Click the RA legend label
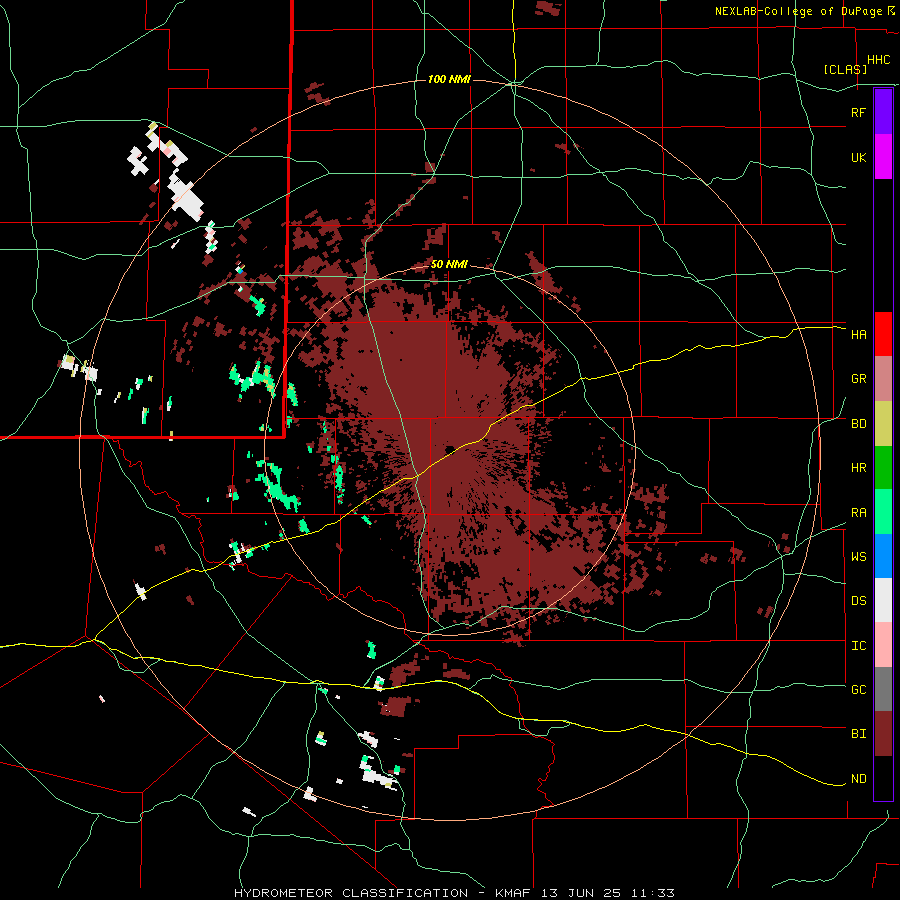This screenshot has height=900, width=900. pos(858,513)
